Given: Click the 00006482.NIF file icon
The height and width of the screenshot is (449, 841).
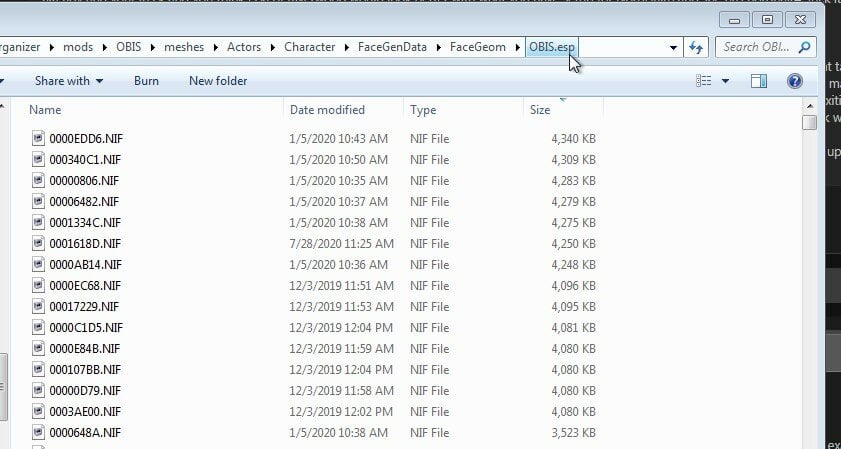Looking at the screenshot, I should (x=38, y=201).
